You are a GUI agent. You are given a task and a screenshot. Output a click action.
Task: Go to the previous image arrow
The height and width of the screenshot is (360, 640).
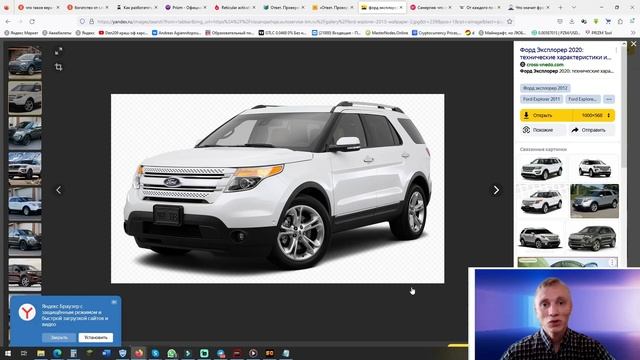(59, 190)
